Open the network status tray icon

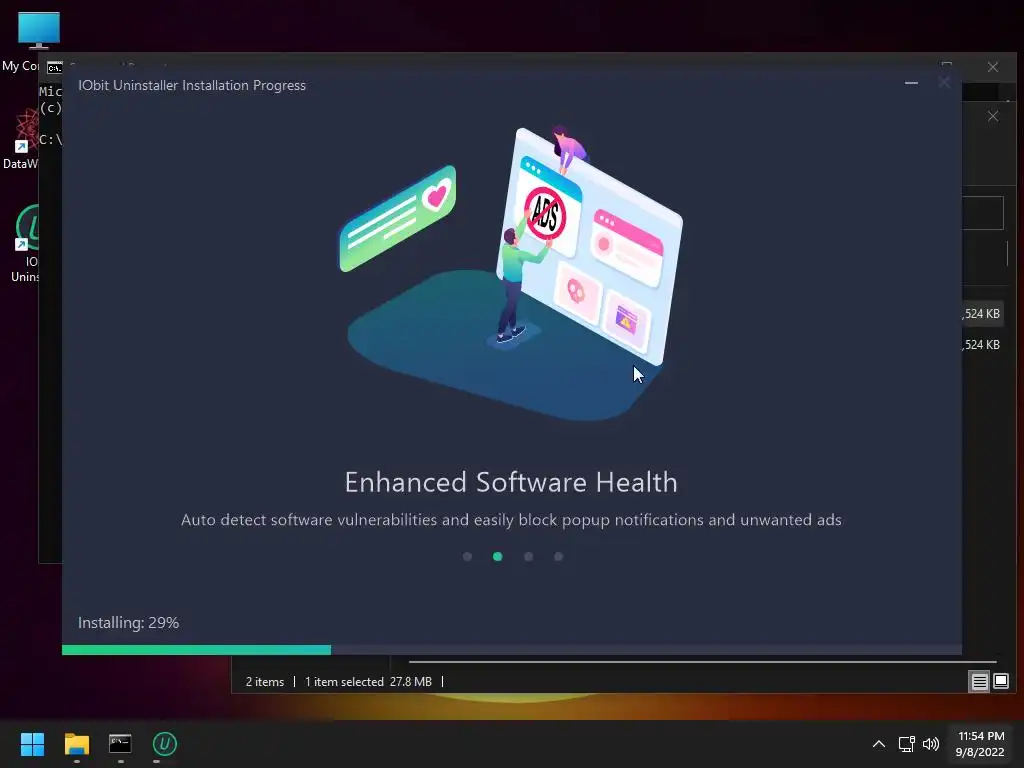click(906, 744)
